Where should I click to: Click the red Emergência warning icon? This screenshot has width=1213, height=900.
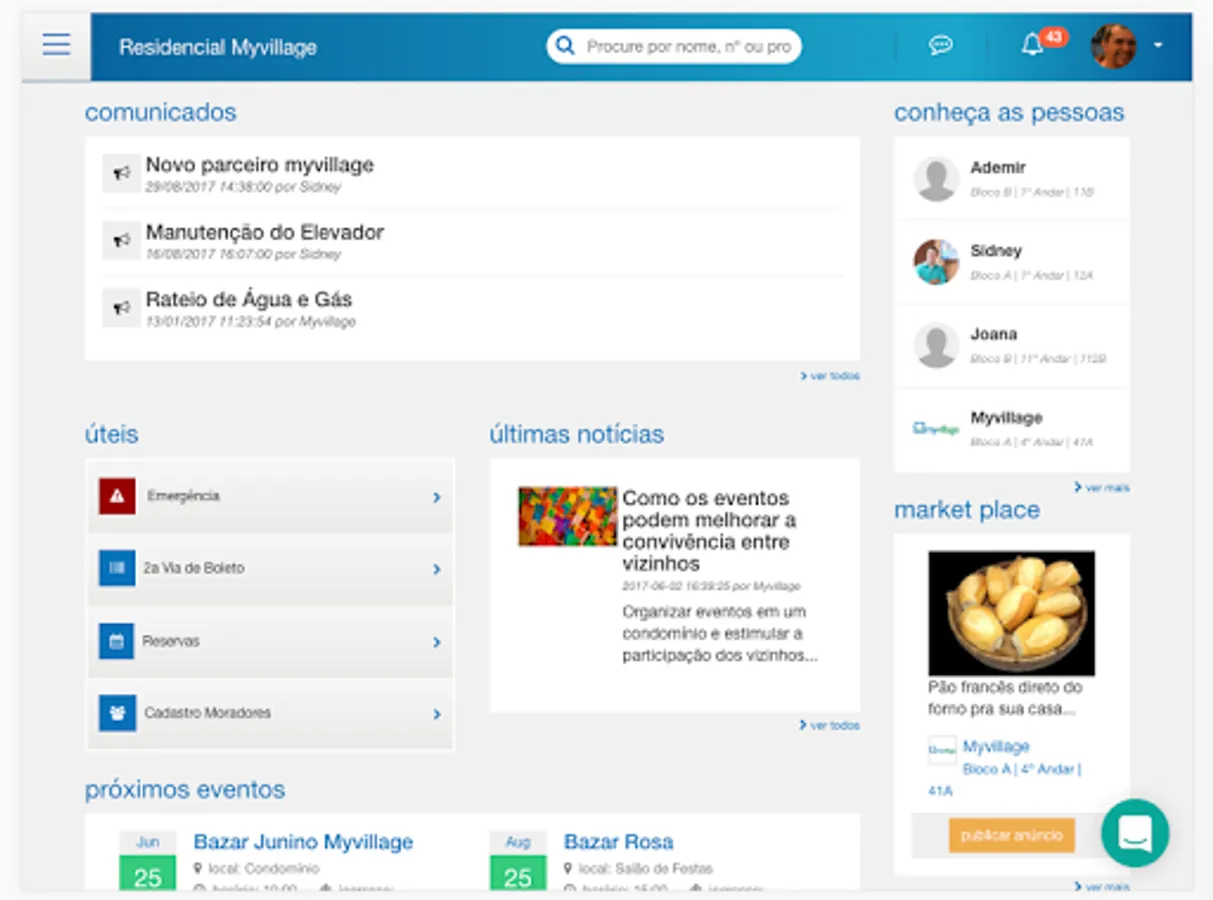point(117,496)
